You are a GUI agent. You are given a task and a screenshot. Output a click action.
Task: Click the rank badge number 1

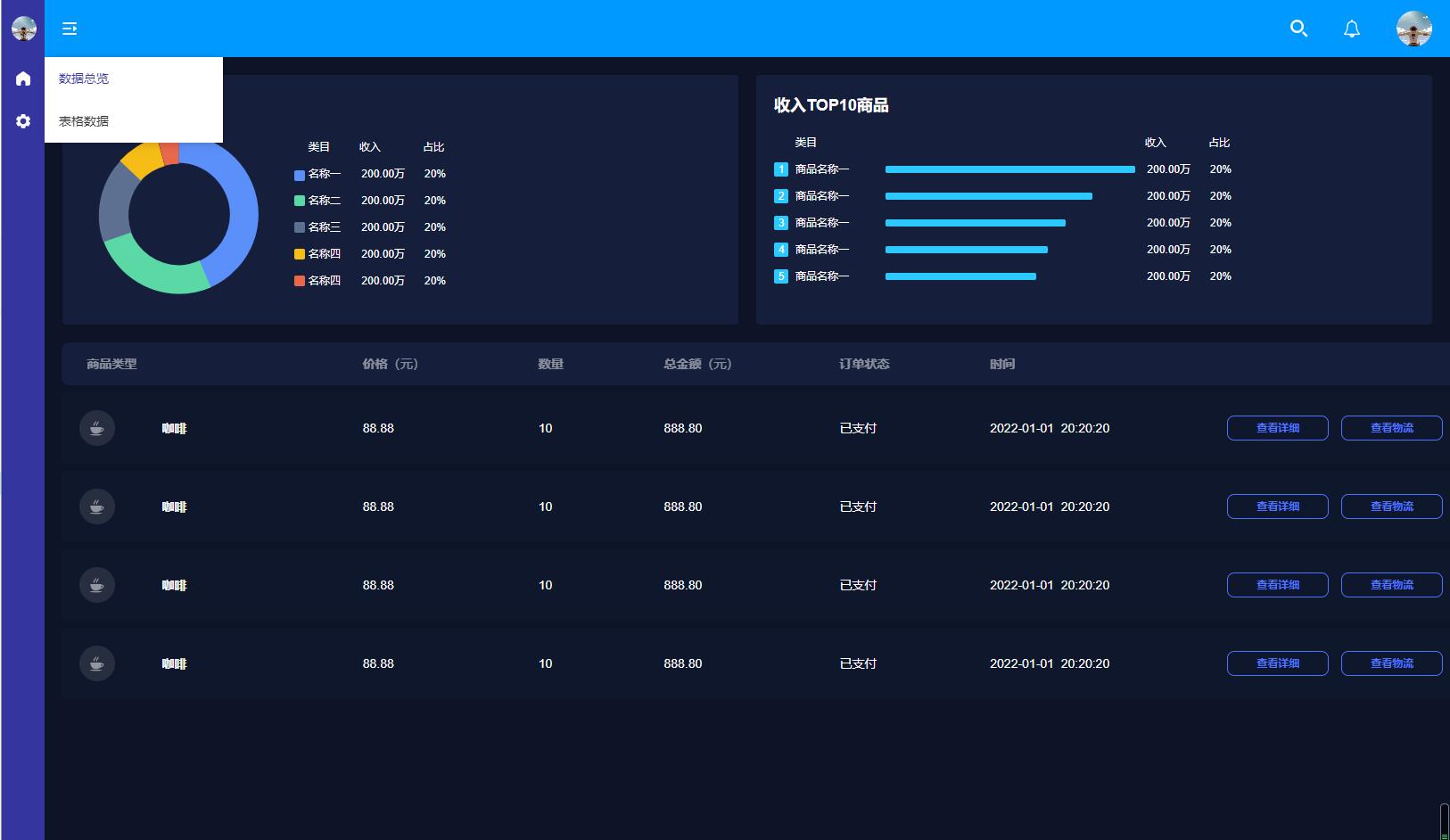pos(781,169)
